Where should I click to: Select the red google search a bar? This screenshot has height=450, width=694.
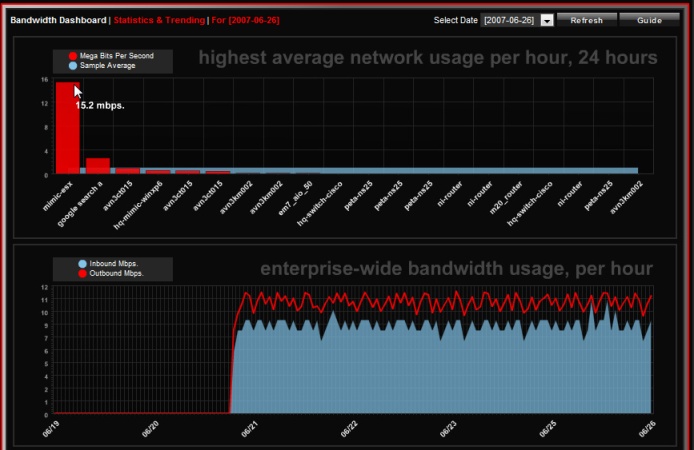click(x=98, y=166)
